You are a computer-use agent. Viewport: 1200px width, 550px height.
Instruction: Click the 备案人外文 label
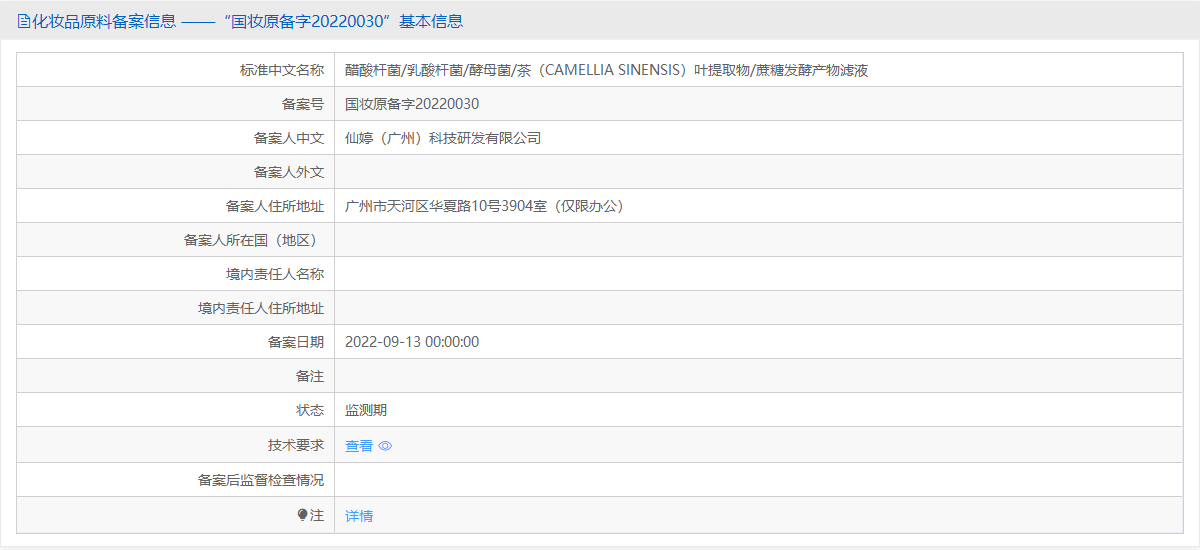point(289,172)
